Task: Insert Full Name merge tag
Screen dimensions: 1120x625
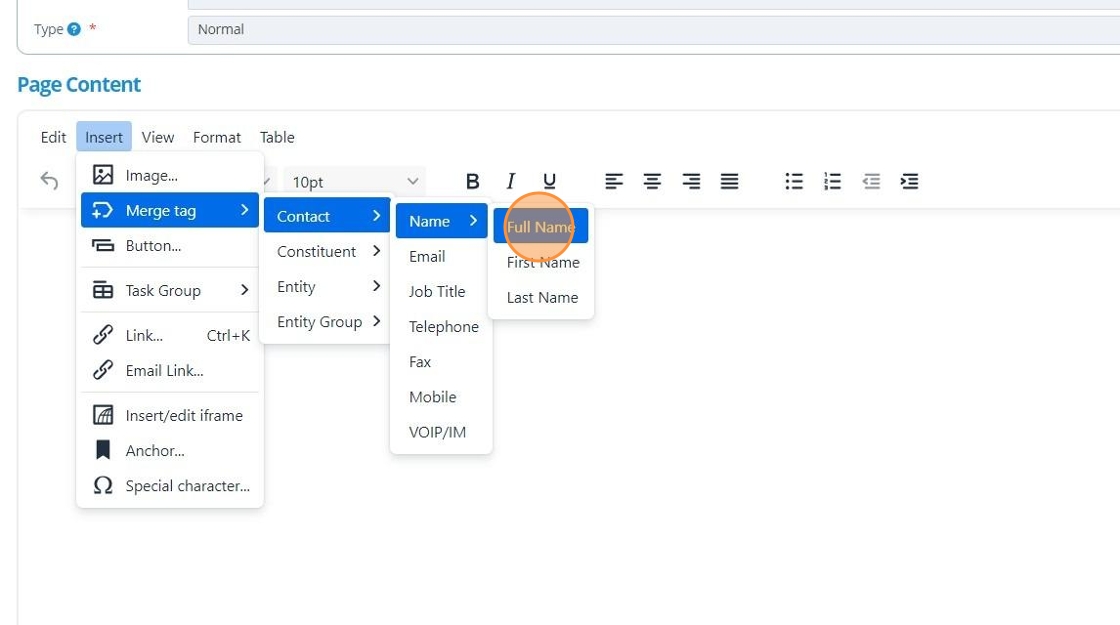Action: coord(541,226)
